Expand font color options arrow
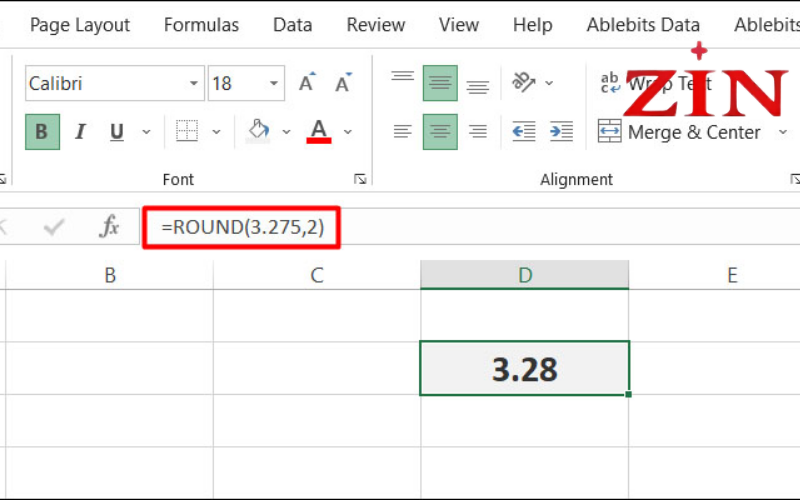800x500 pixels. point(347,132)
